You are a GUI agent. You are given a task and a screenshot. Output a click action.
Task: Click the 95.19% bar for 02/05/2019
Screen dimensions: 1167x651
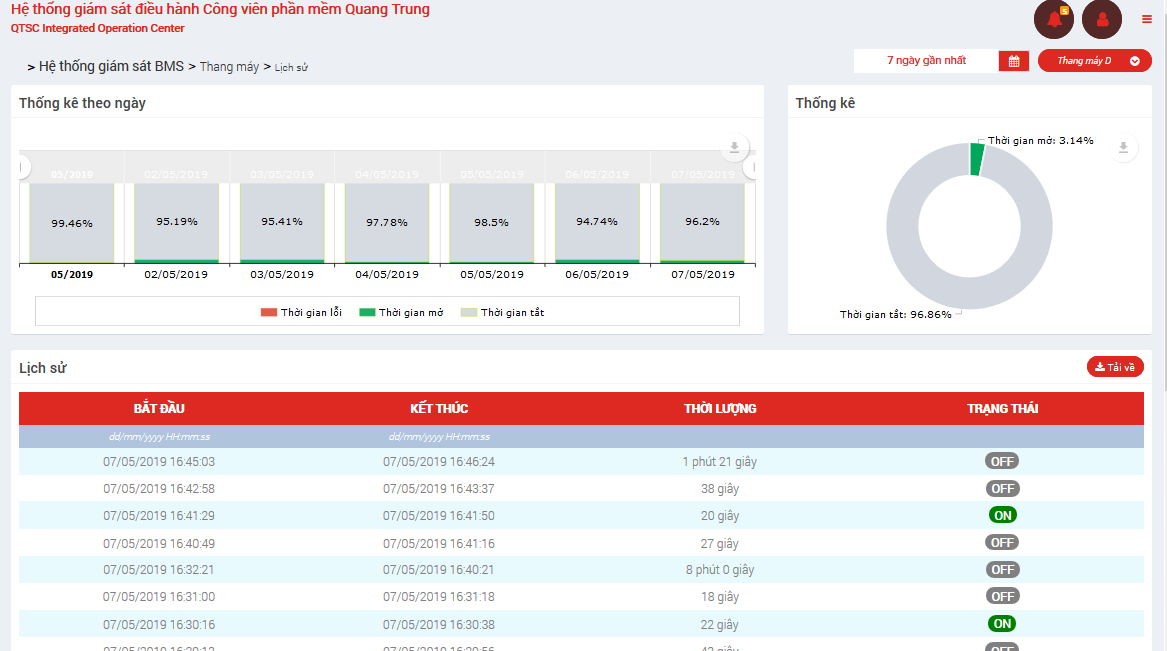coord(176,222)
